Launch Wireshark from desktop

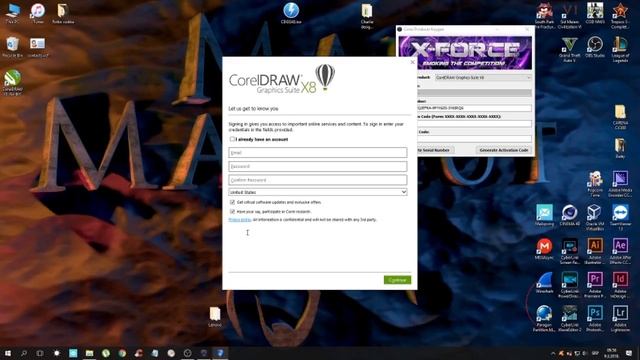(x=544, y=282)
